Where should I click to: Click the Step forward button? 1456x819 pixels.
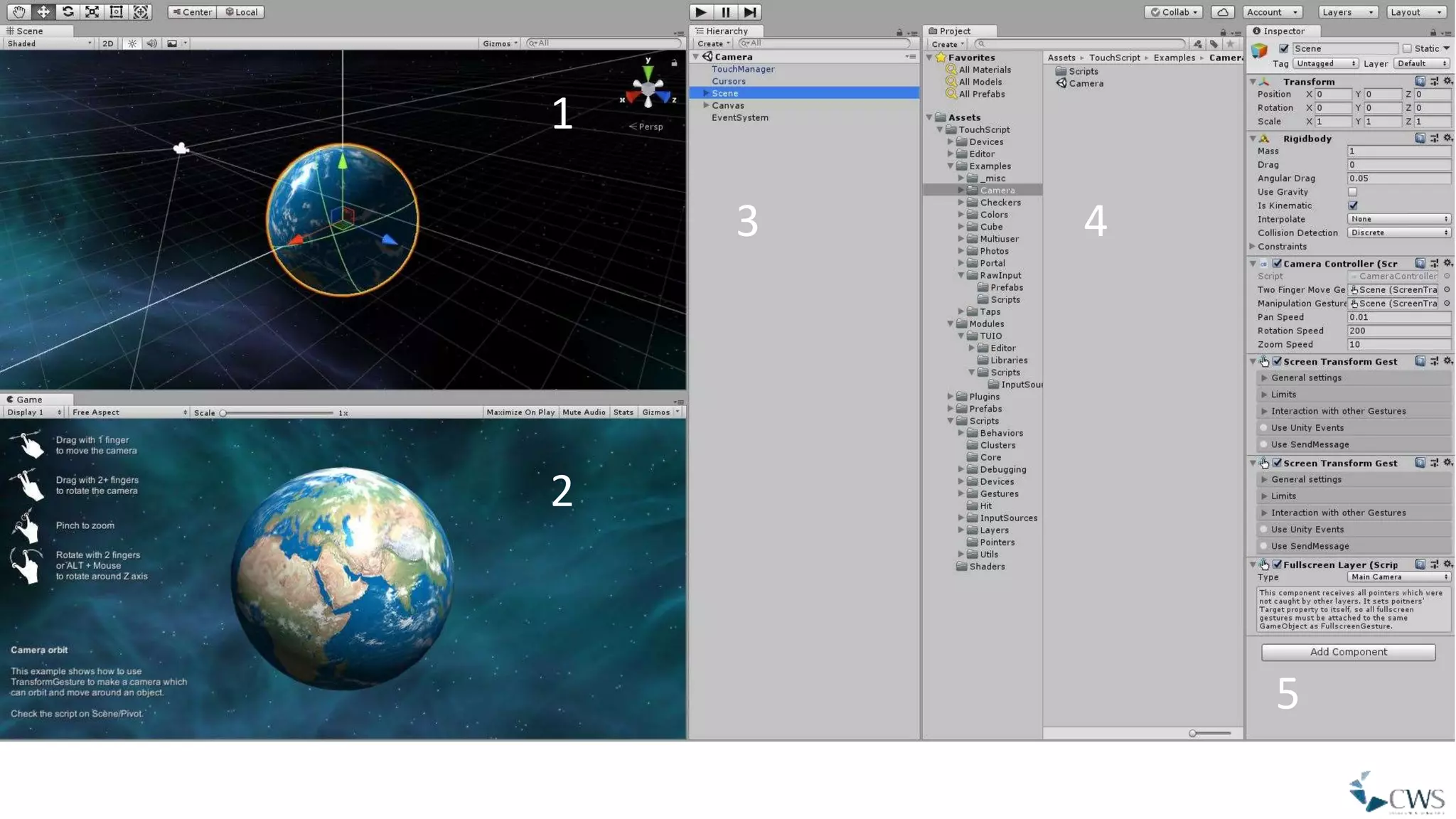pyautogui.click(x=750, y=12)
